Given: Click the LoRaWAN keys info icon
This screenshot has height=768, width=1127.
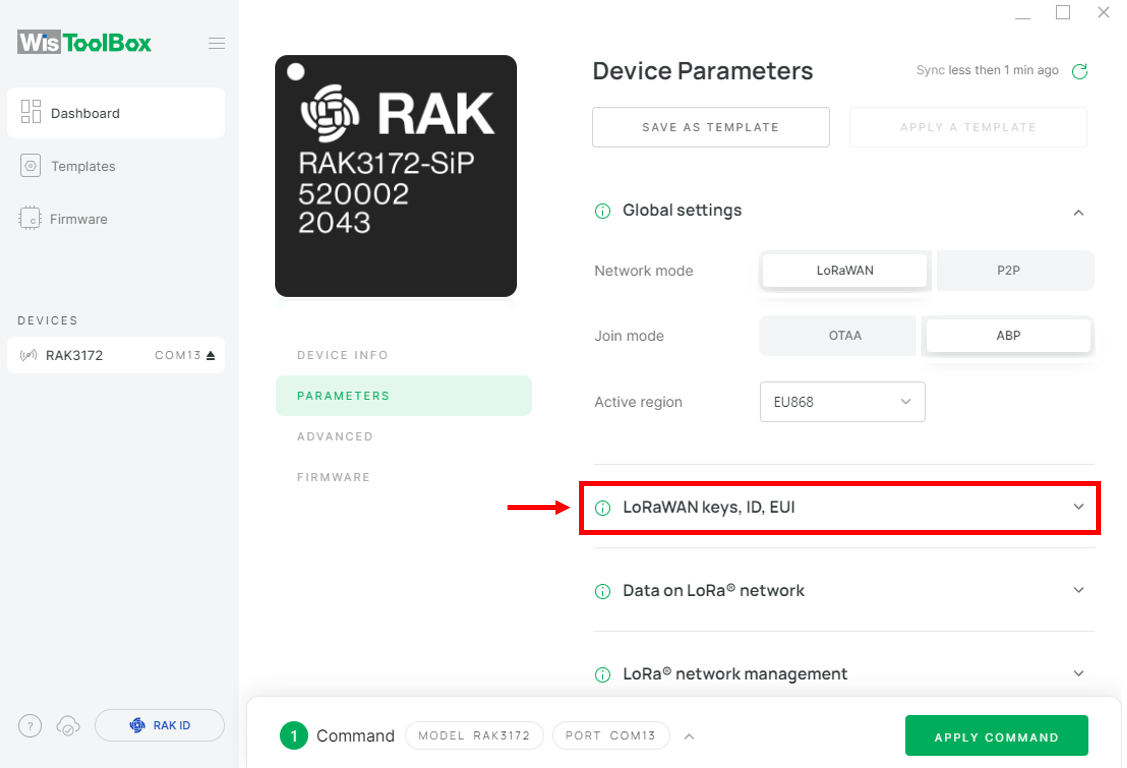Looking at the screenshot, I should click(x=602, y=508).
